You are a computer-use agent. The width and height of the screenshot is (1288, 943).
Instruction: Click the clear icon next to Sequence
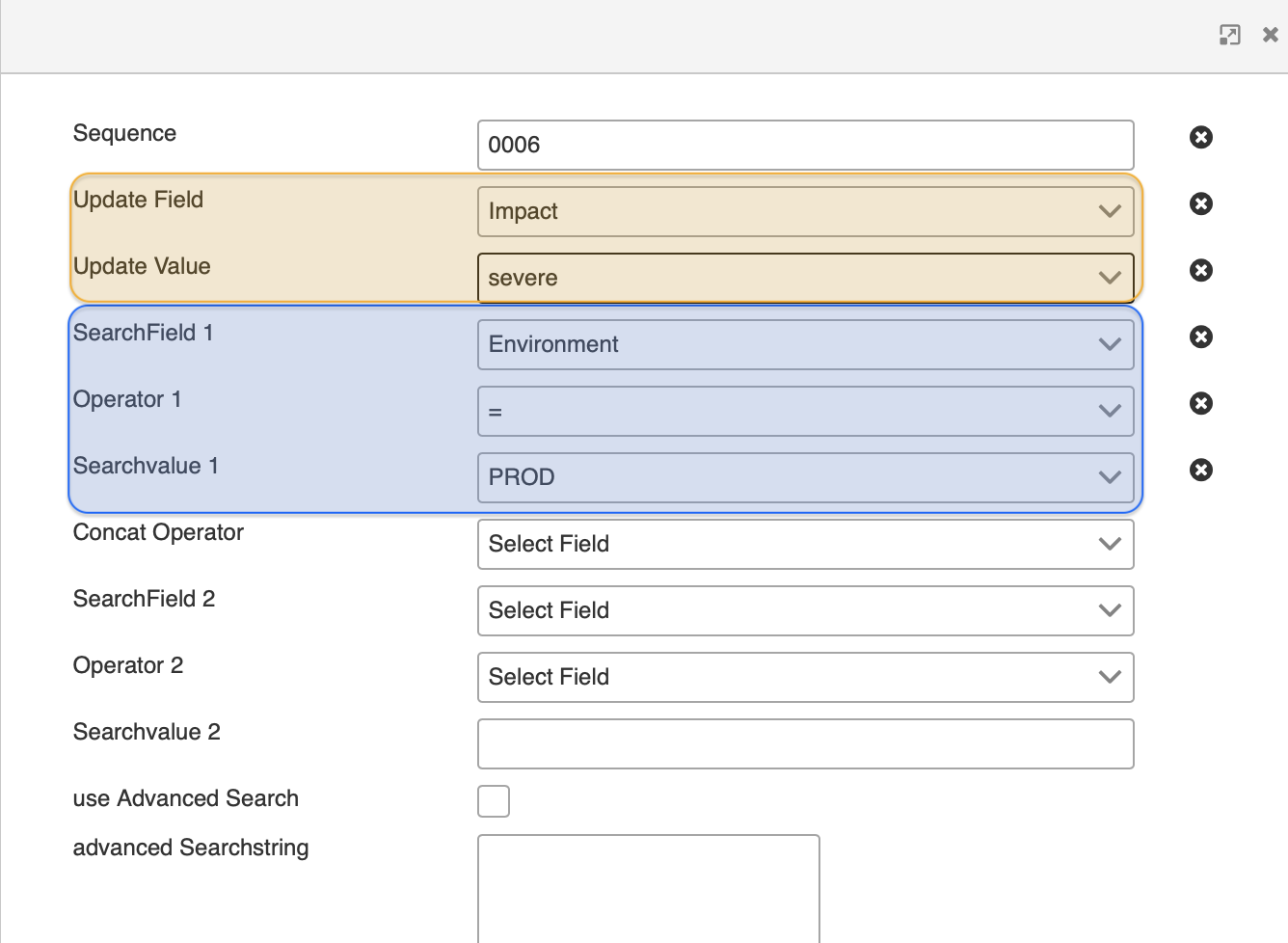tap(1200, 137)
